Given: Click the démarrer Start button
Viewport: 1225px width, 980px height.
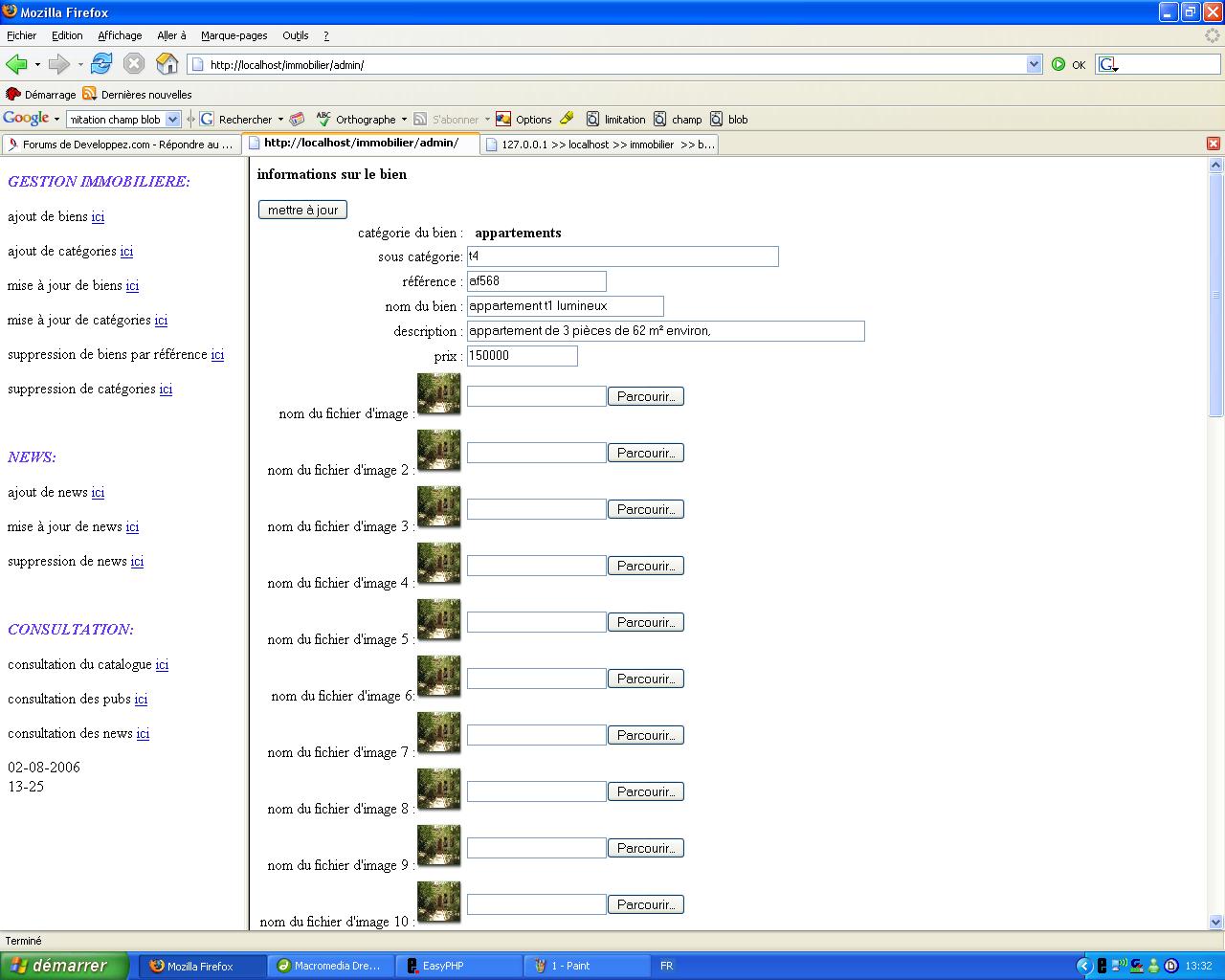Looking at the screenshot, I should click(x=64, y=966).
